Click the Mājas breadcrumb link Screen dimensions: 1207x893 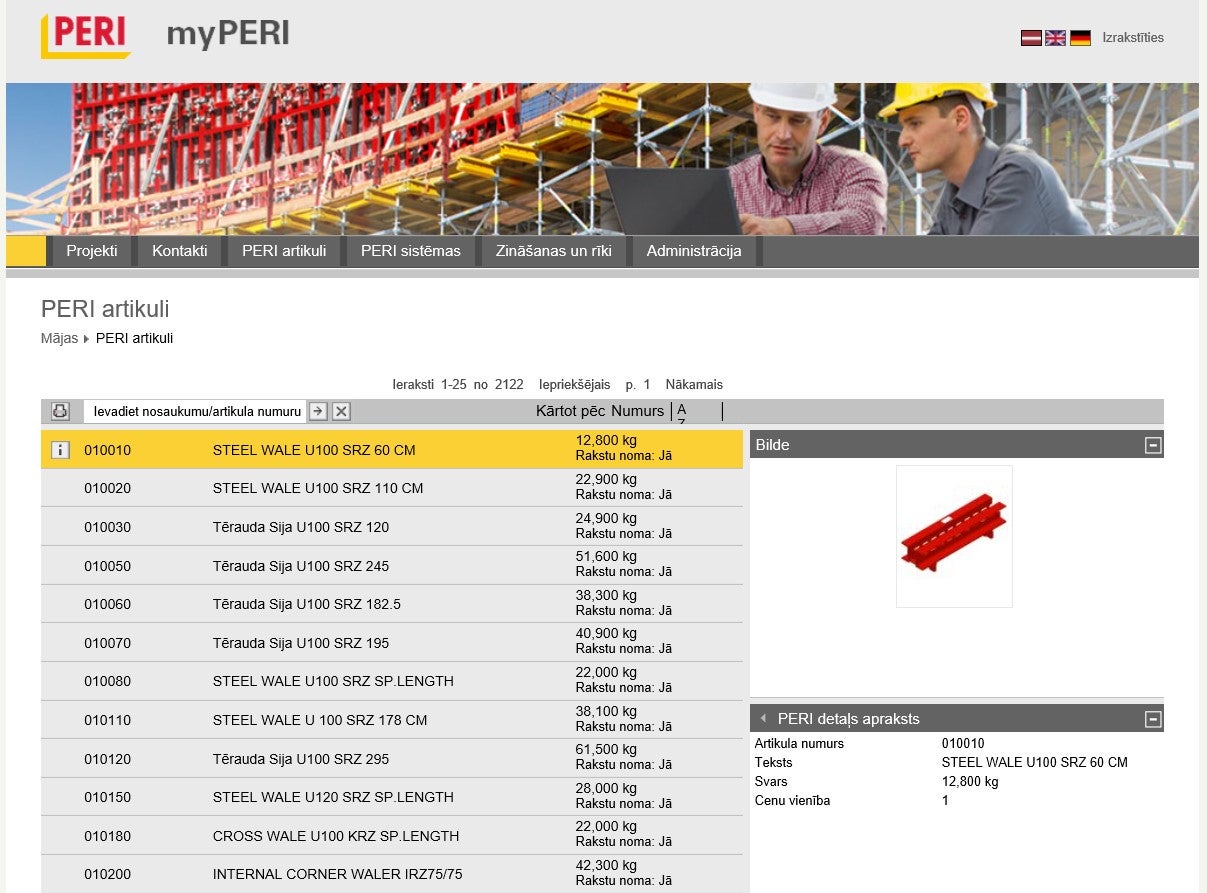(59, 339)
